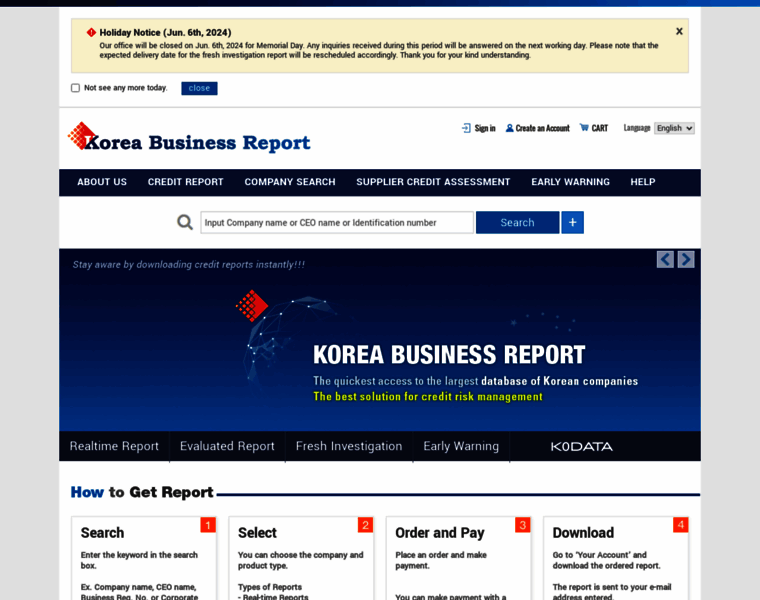The height and width of the screenshot is (600, 760).
Task: Click 'Holiday Notice (Jun. 6th, 2024)' title
Action: coord(165,32)
